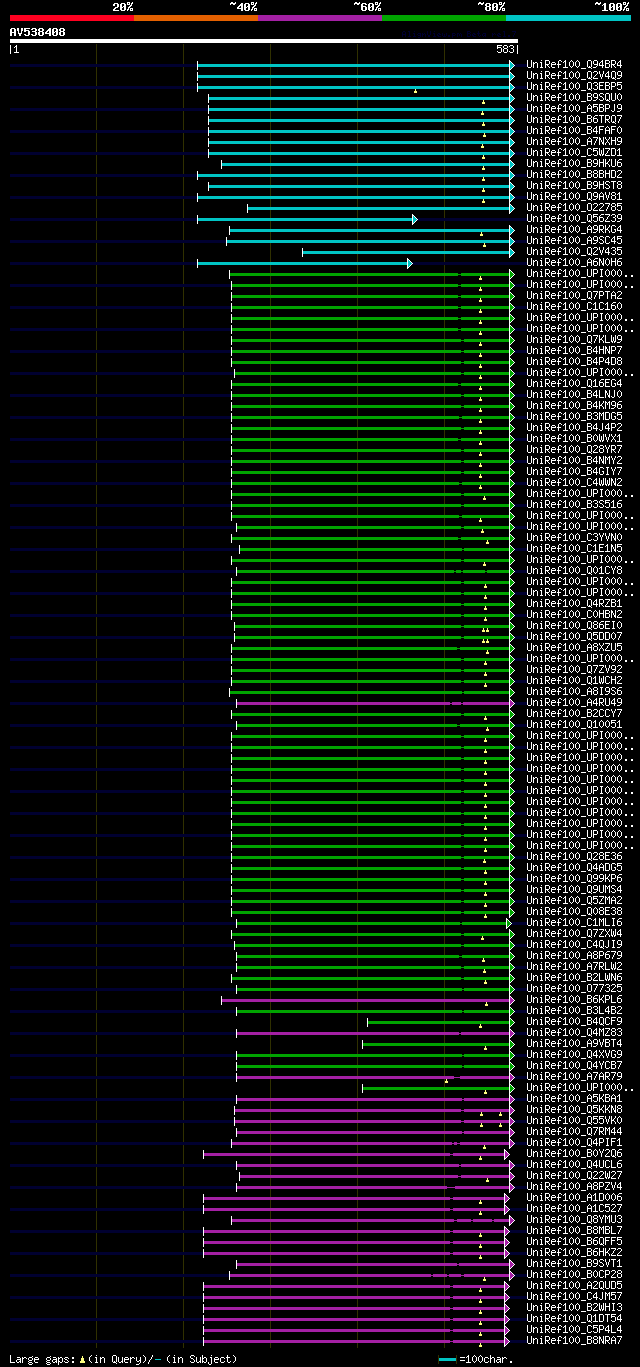Viewport: 640px width, 1367px height.
Task: Click label UniRef100_Q55VK0
Action: [x=574, y=1121]
